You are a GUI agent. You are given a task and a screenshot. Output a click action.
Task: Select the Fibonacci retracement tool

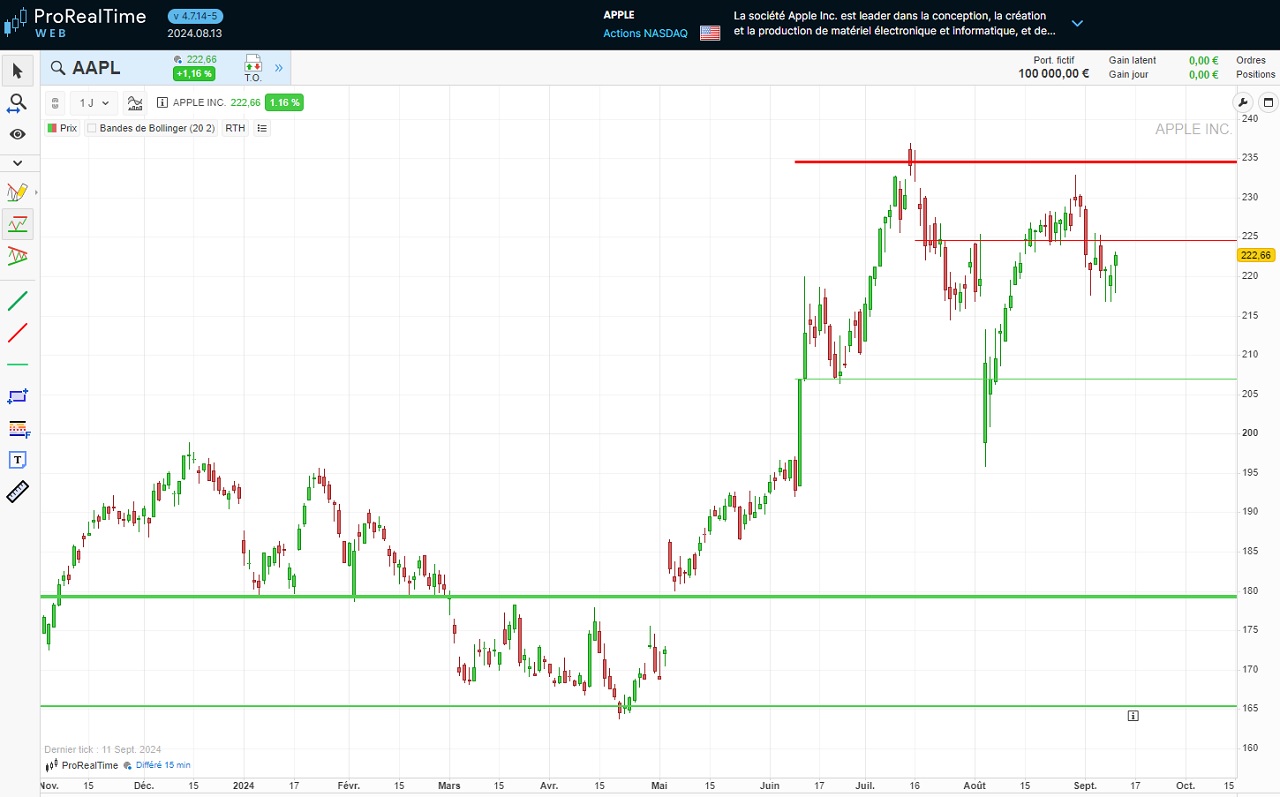(17, 428)
